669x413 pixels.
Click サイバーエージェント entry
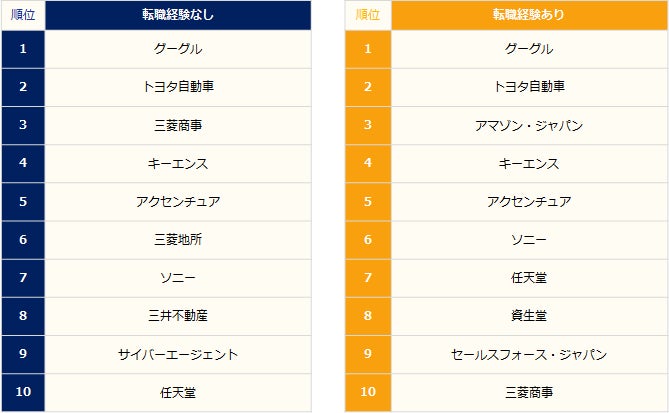coord(178,354)
